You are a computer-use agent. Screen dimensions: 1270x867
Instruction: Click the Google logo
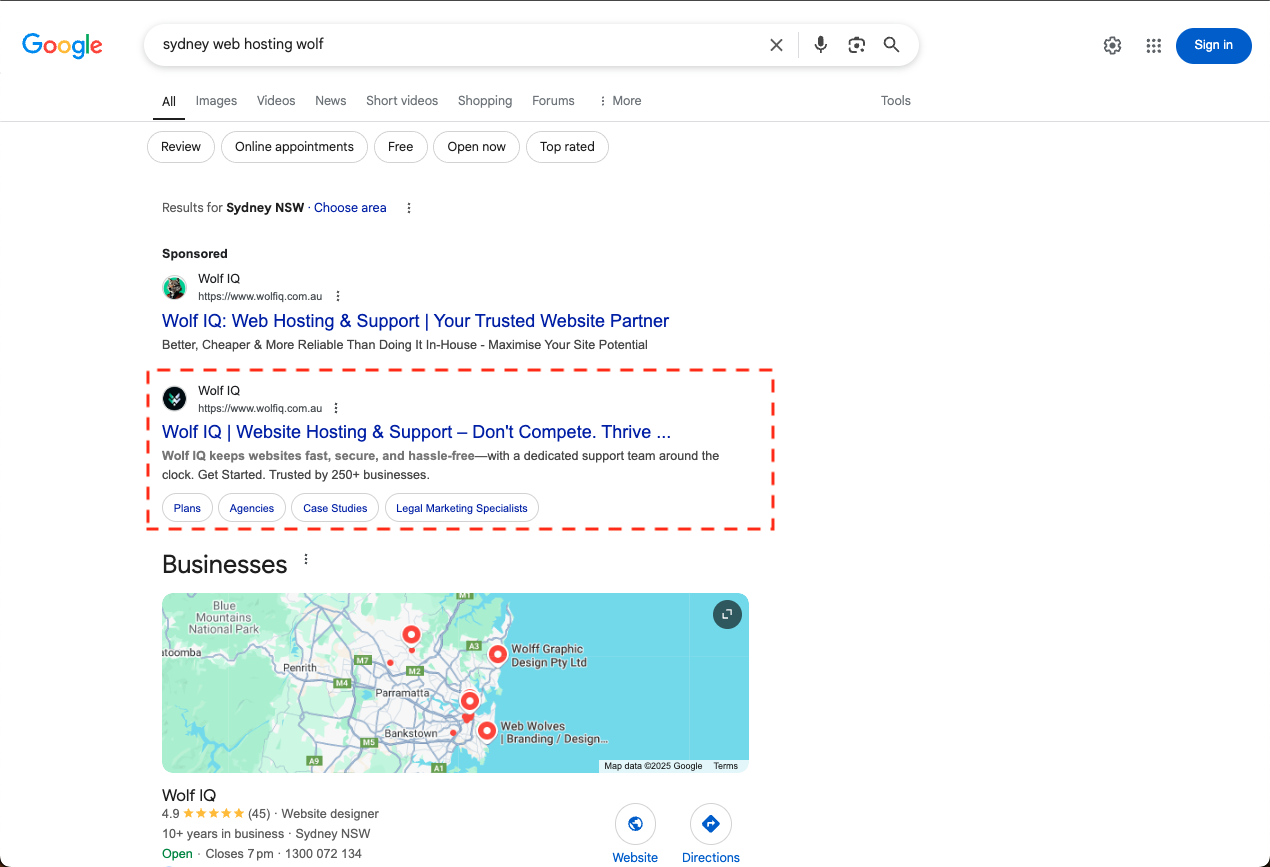pyautogui.click(x=62, y=45)
